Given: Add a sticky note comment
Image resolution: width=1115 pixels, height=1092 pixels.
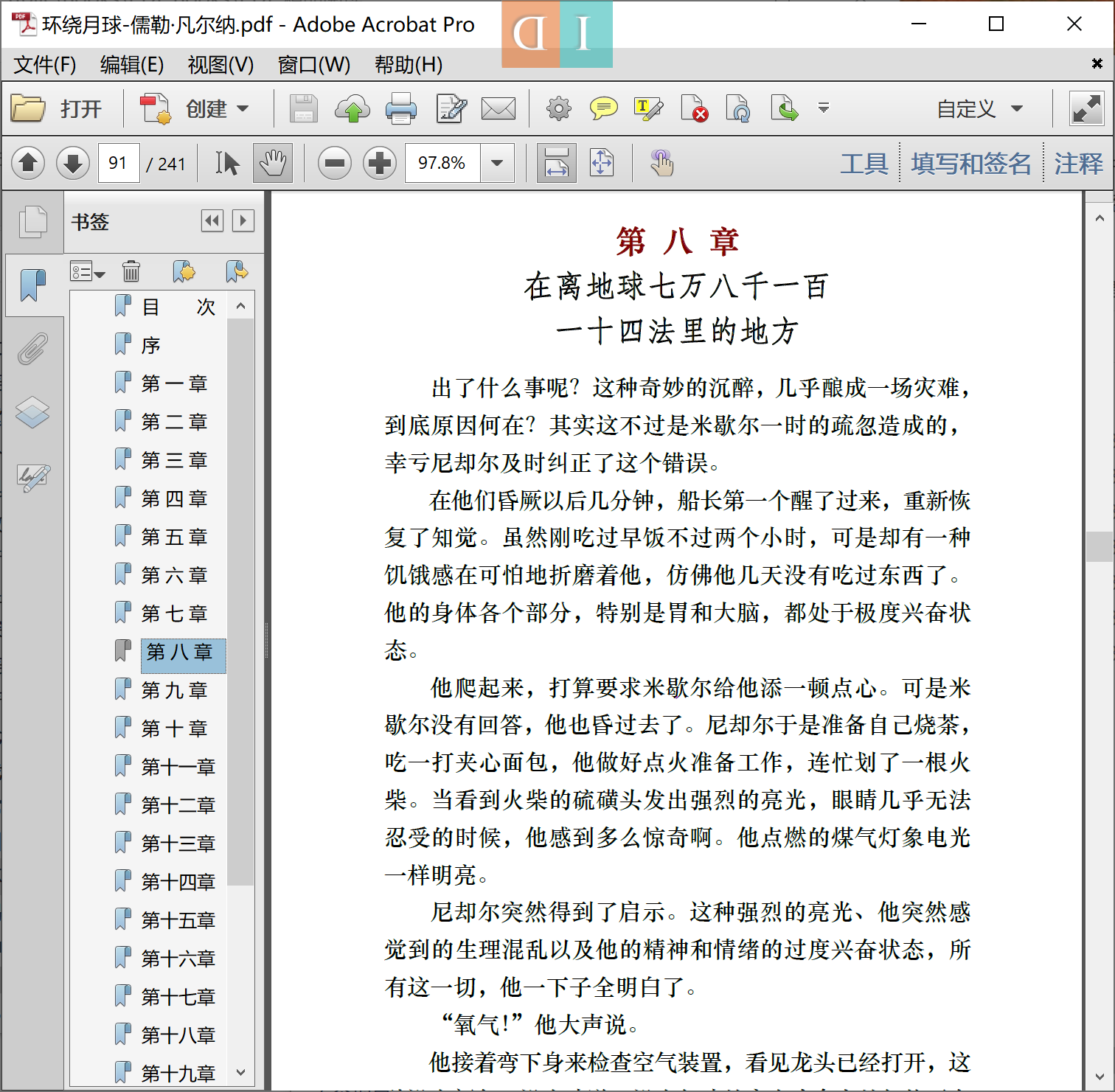Looking at the screenshot, I should [604, 109].
